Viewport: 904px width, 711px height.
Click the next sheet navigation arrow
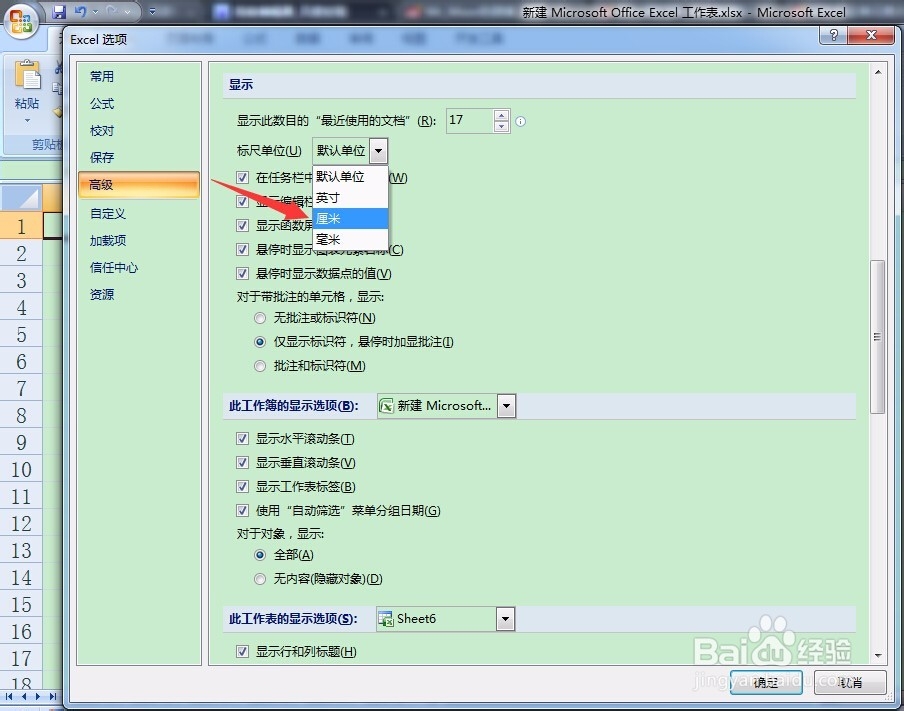pyautogui.click(x=37, y=697)
